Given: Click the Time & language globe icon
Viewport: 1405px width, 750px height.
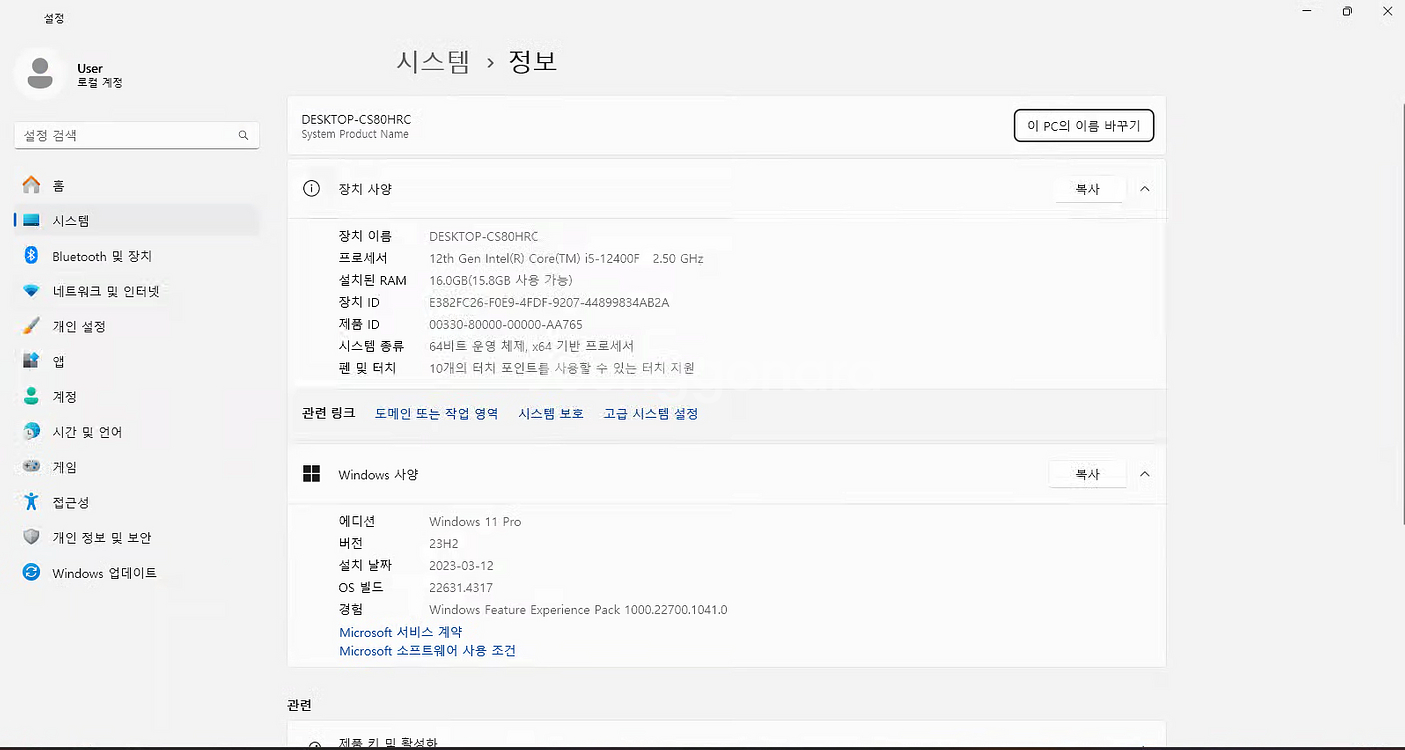Looking at the screenshot, I should tap(32, 432).
